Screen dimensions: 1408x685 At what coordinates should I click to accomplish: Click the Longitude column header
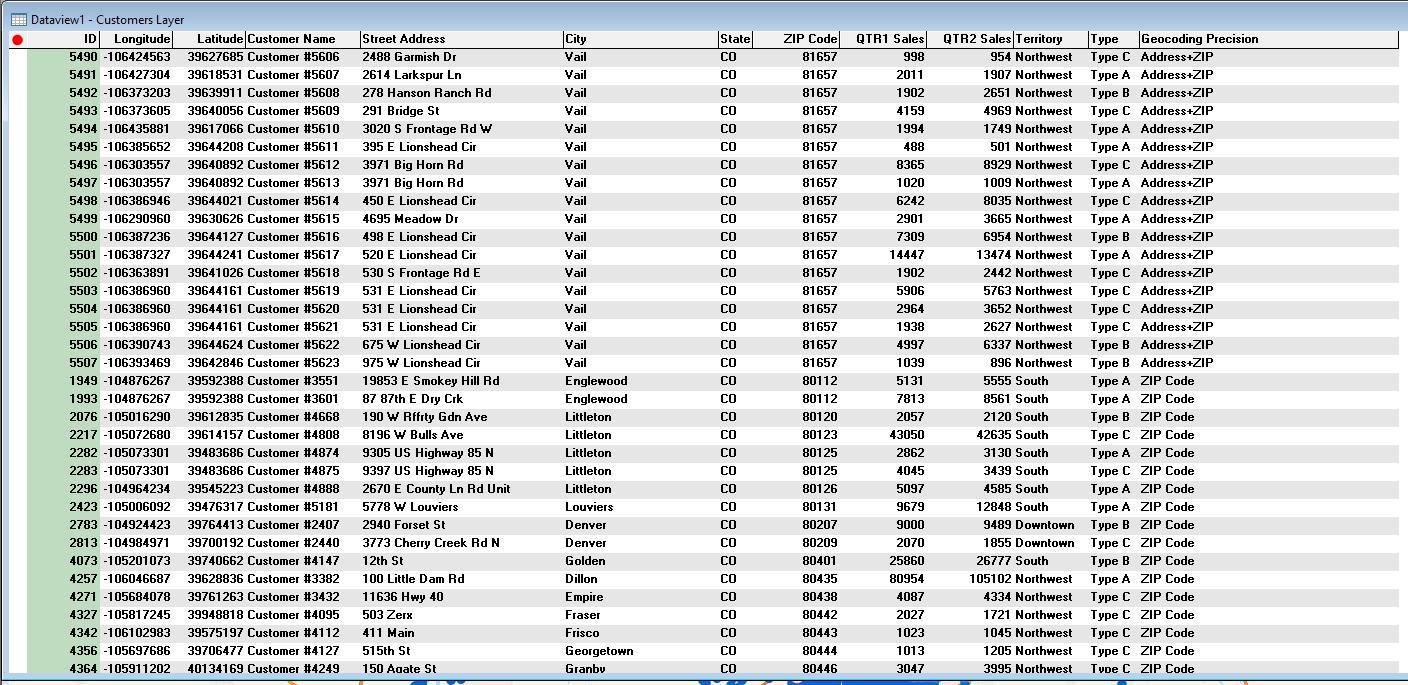click(137, 39)
